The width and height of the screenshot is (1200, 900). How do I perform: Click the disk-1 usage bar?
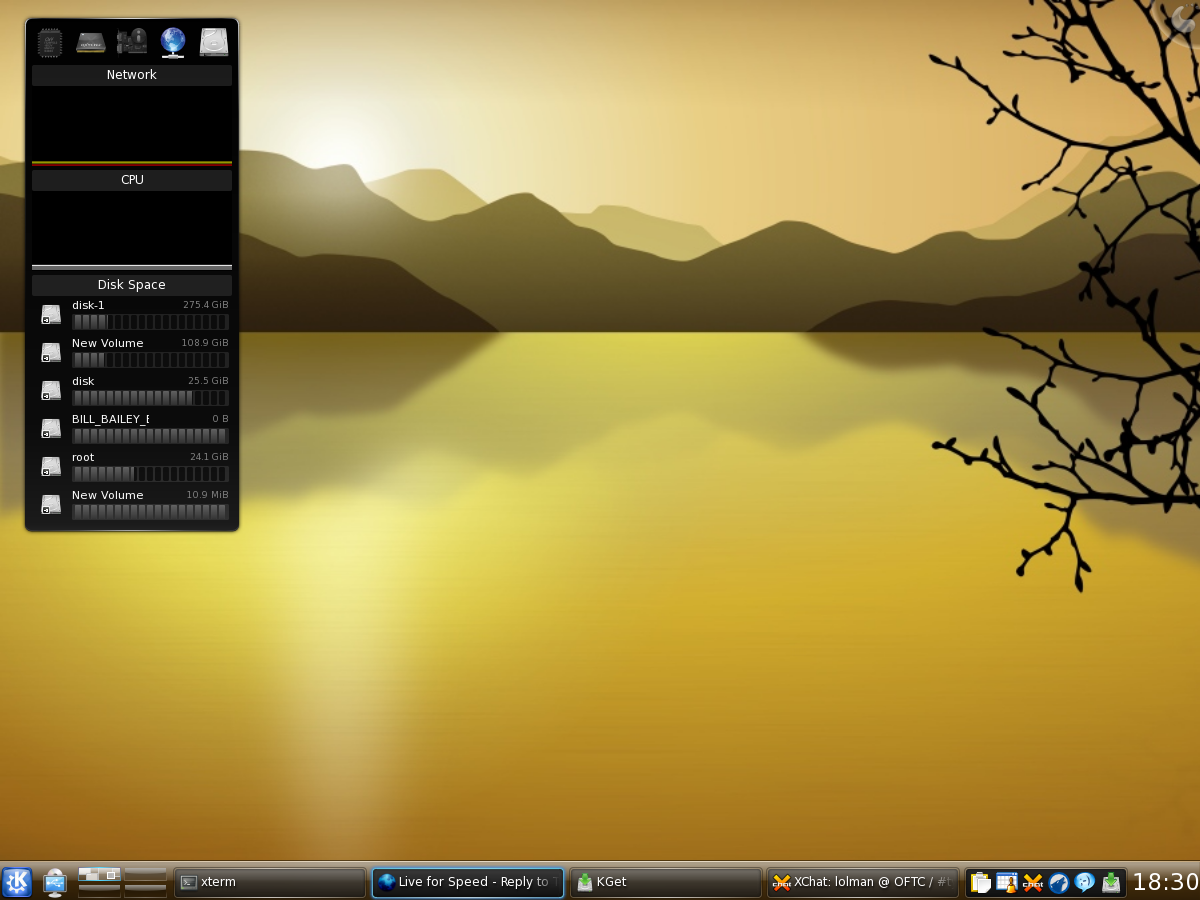point(150,322)
